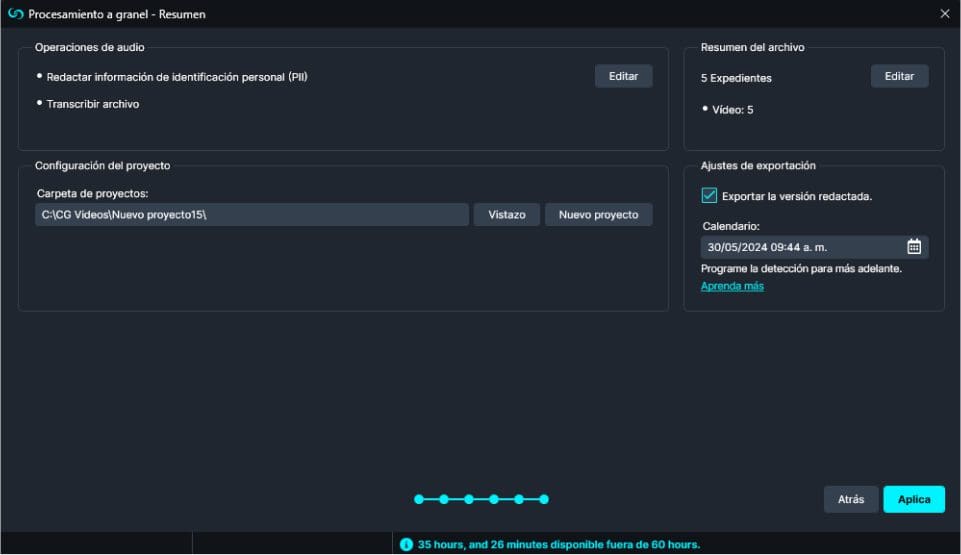Click the app logo in title bar

point(15,14)
